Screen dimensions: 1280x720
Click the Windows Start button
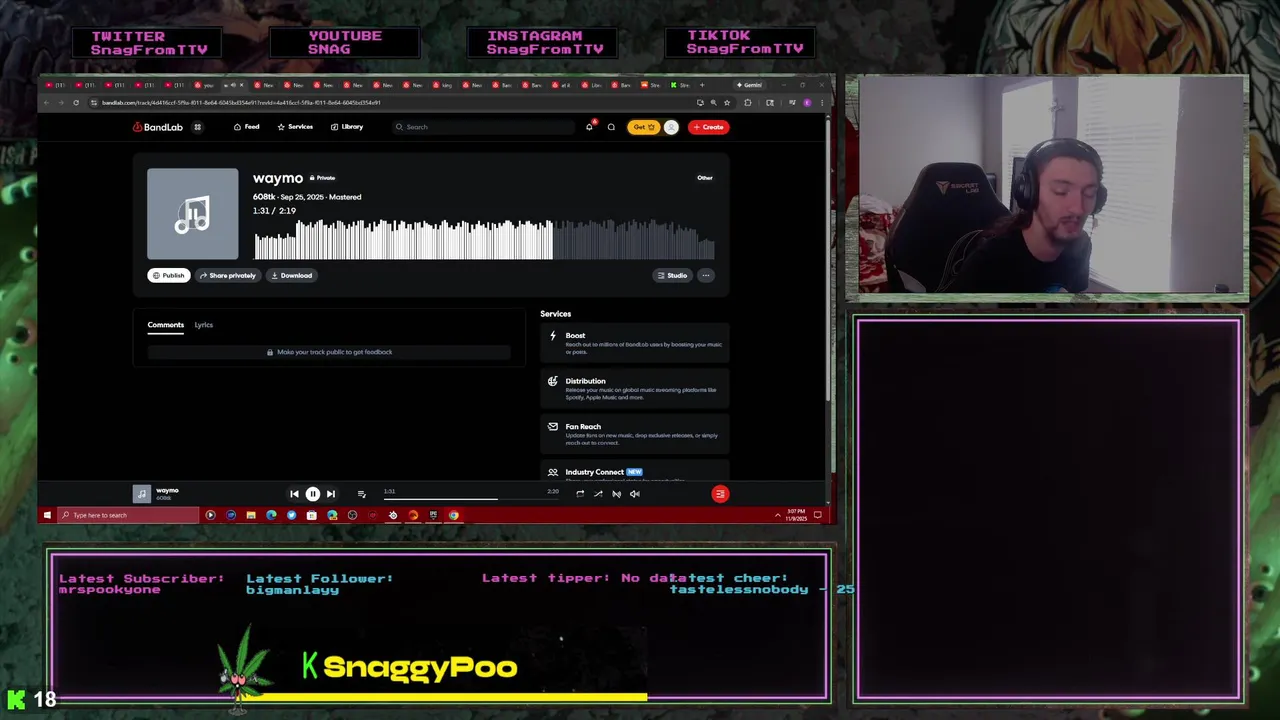point(47,515)
